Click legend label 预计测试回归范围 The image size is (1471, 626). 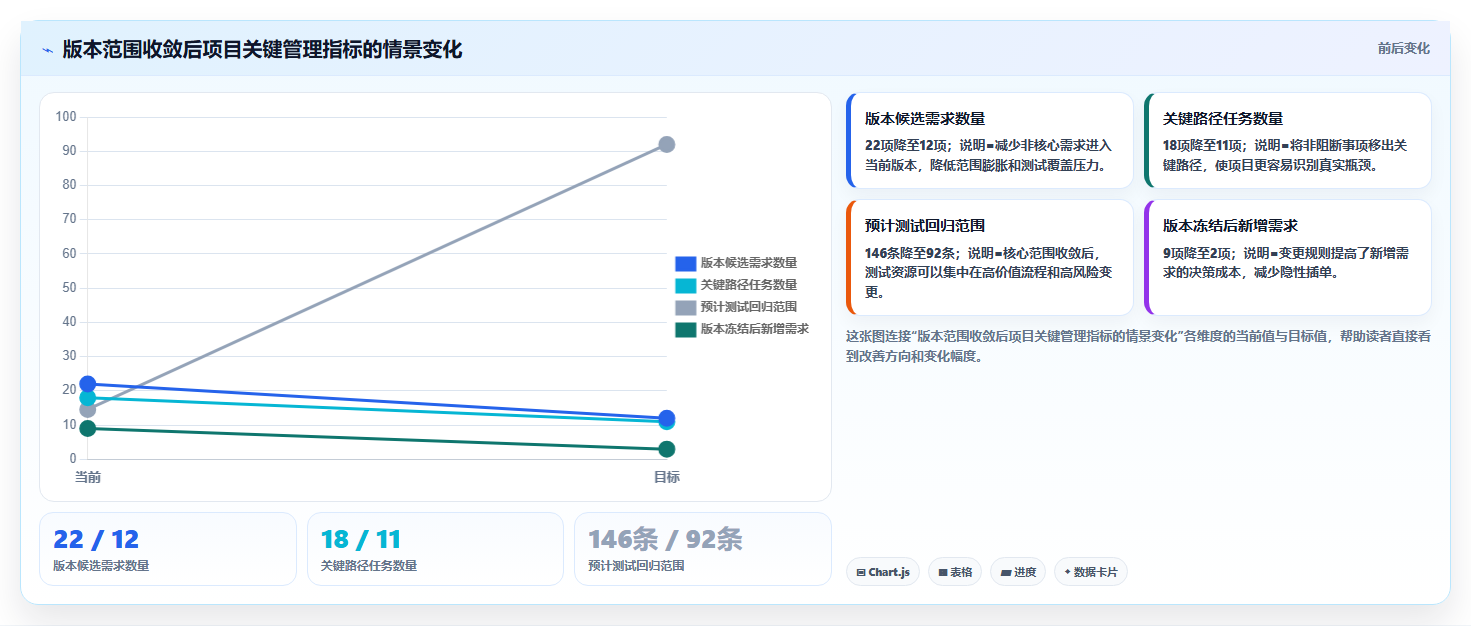pos(749,307)
